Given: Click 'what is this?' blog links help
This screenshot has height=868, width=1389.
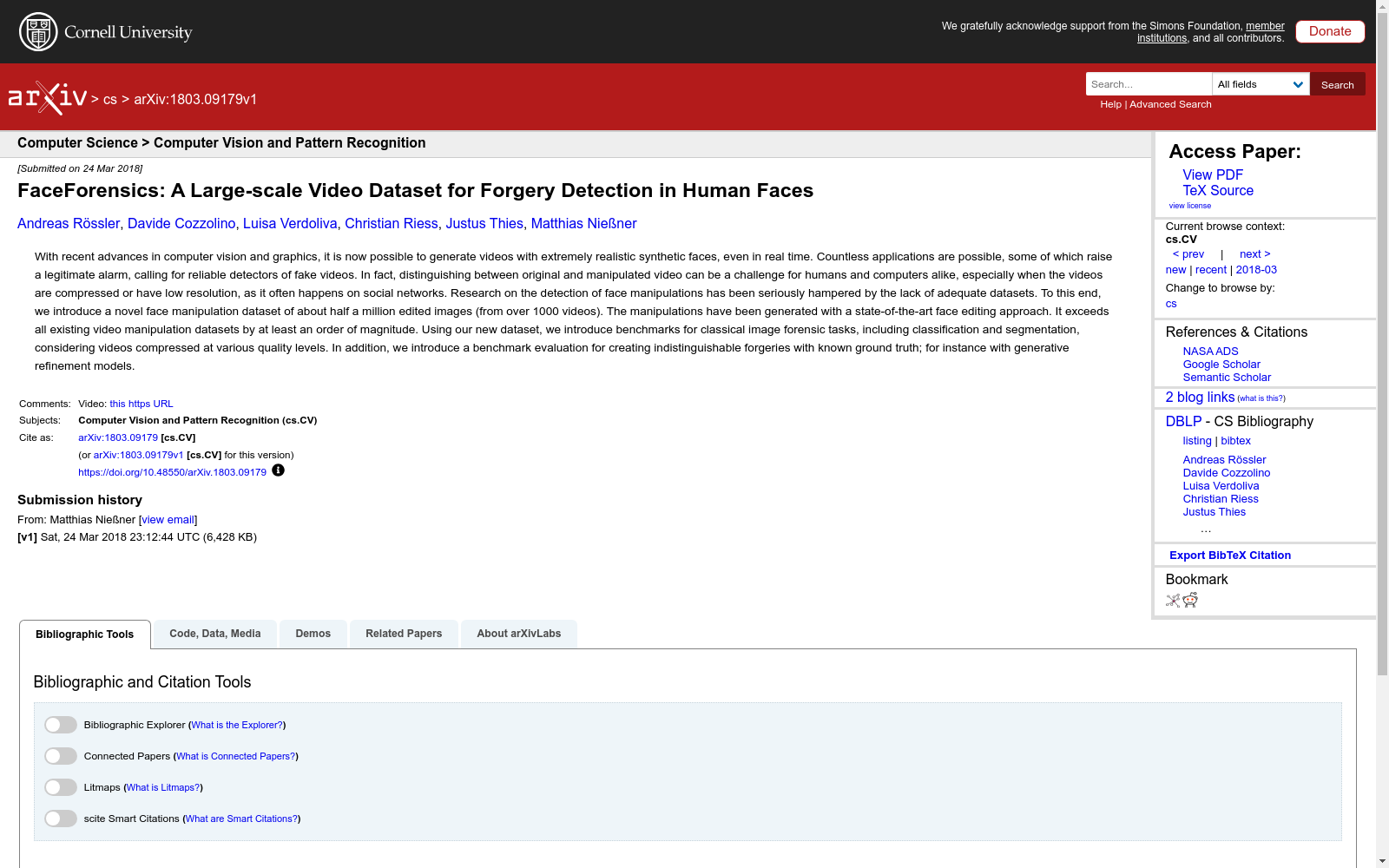Looking at the screenshot, I should pos(1261,398).
